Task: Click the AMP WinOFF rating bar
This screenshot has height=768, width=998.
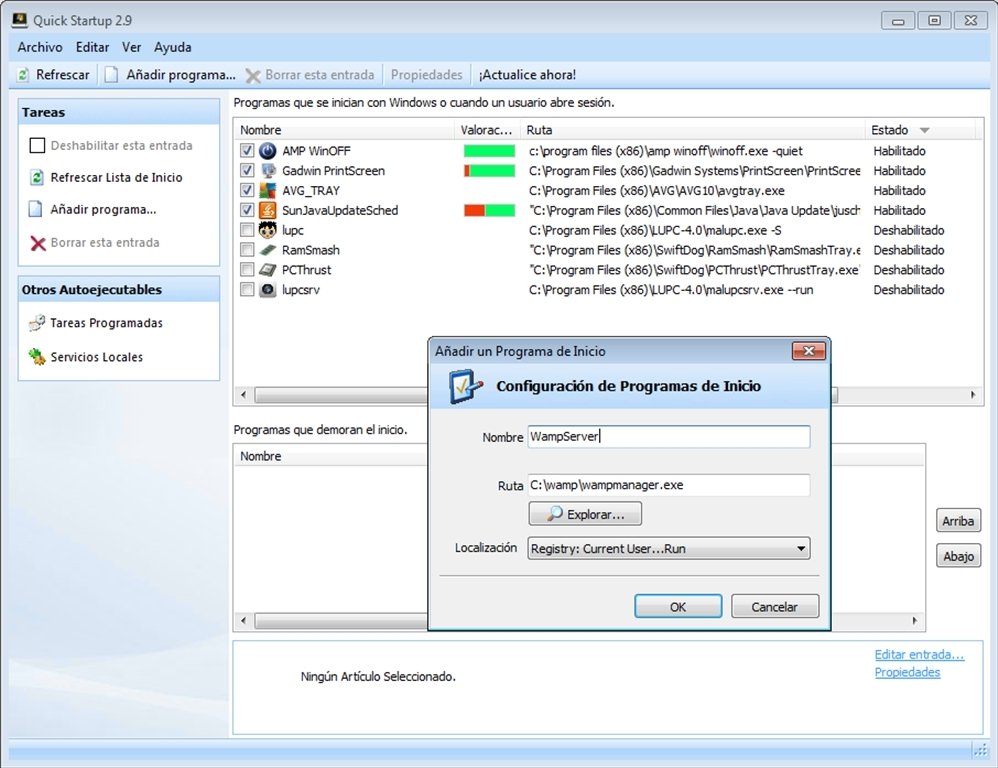Action: coord(489,151)
